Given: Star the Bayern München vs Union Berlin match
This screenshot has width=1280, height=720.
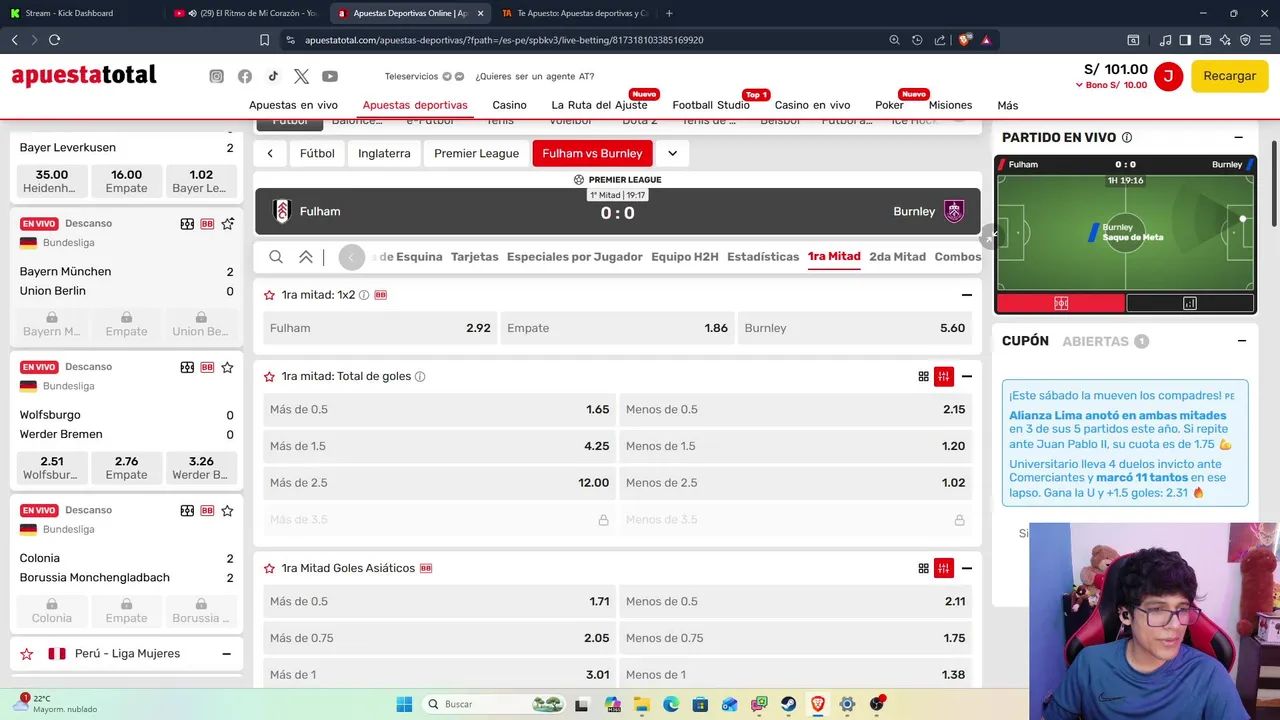Looking at the screenshot, I should (x=228, y=224).
